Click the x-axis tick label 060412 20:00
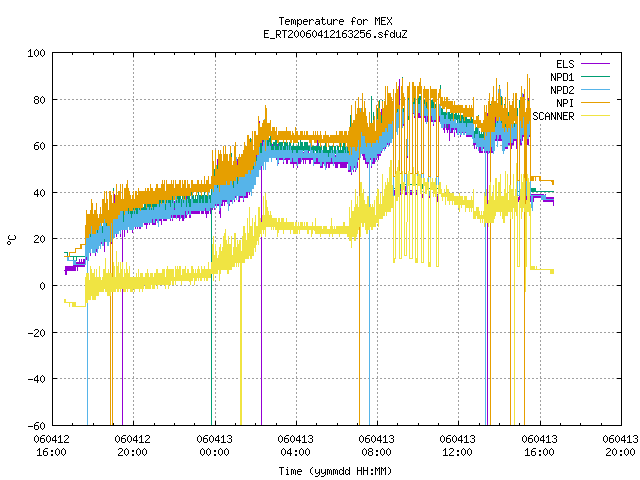The width and height of the screenshot is (640, 480). click(133, 446)
